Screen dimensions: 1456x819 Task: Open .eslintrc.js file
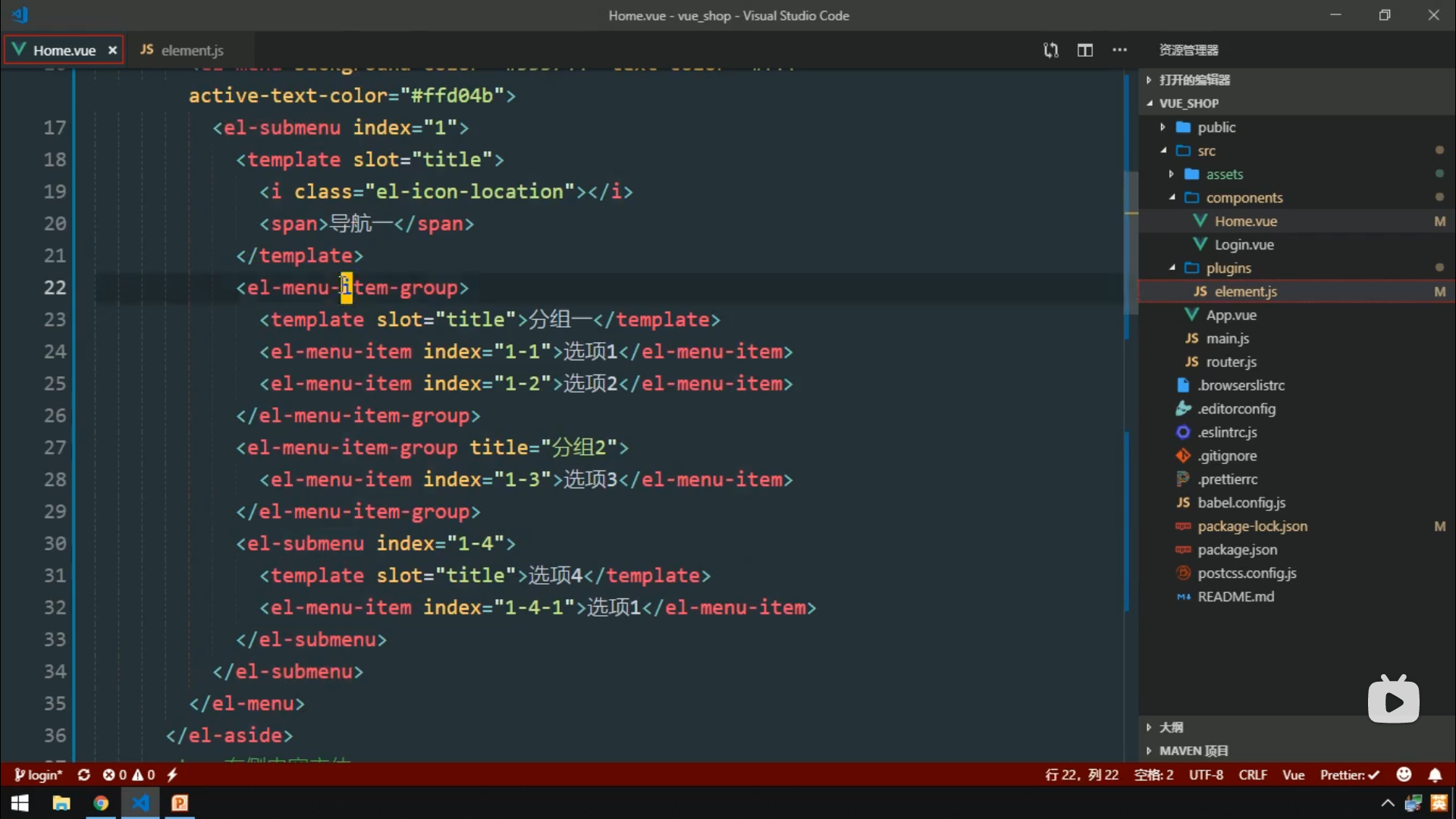pos(1227,433)
